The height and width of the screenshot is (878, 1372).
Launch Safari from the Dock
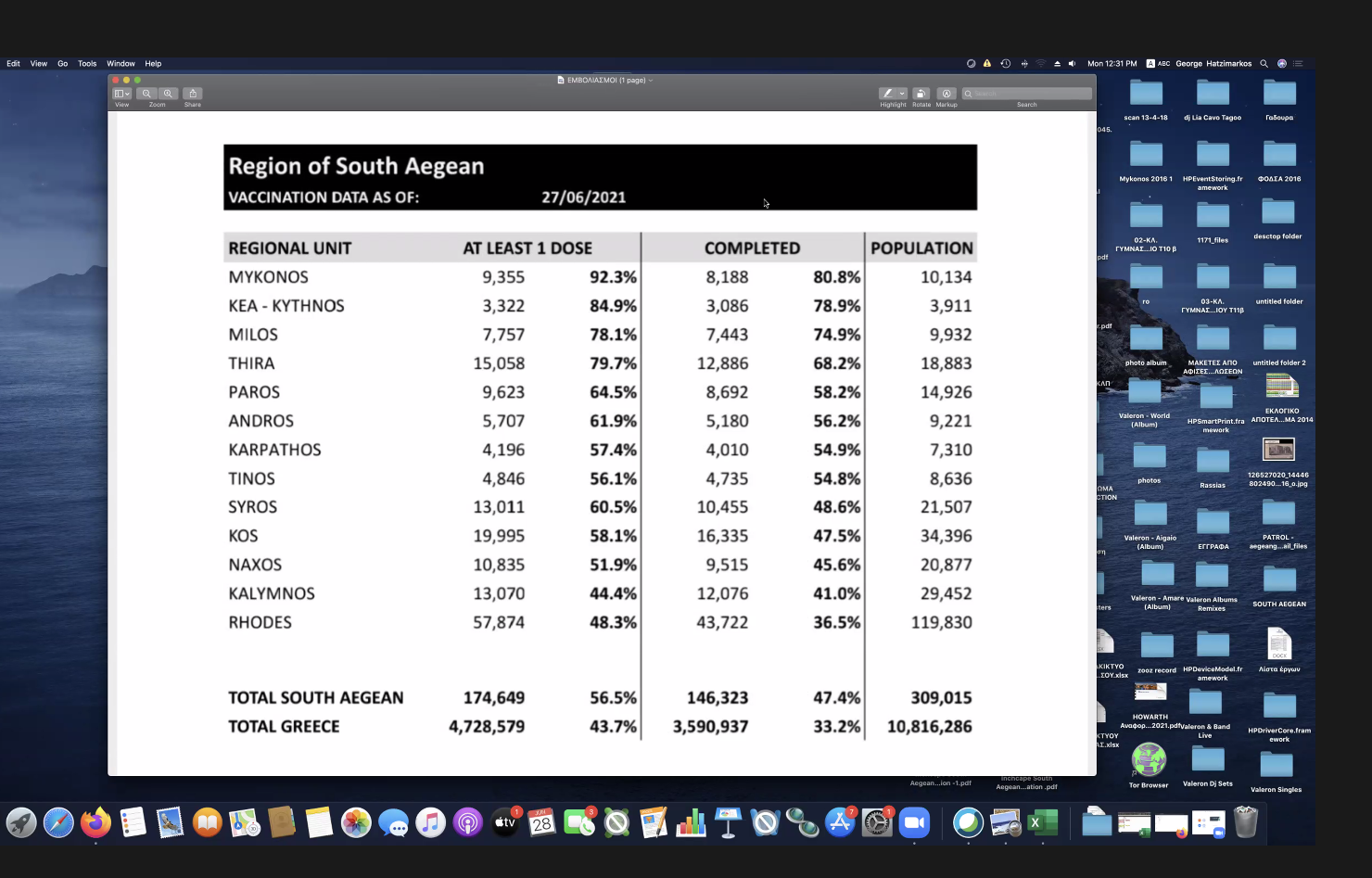pos(58,822)
